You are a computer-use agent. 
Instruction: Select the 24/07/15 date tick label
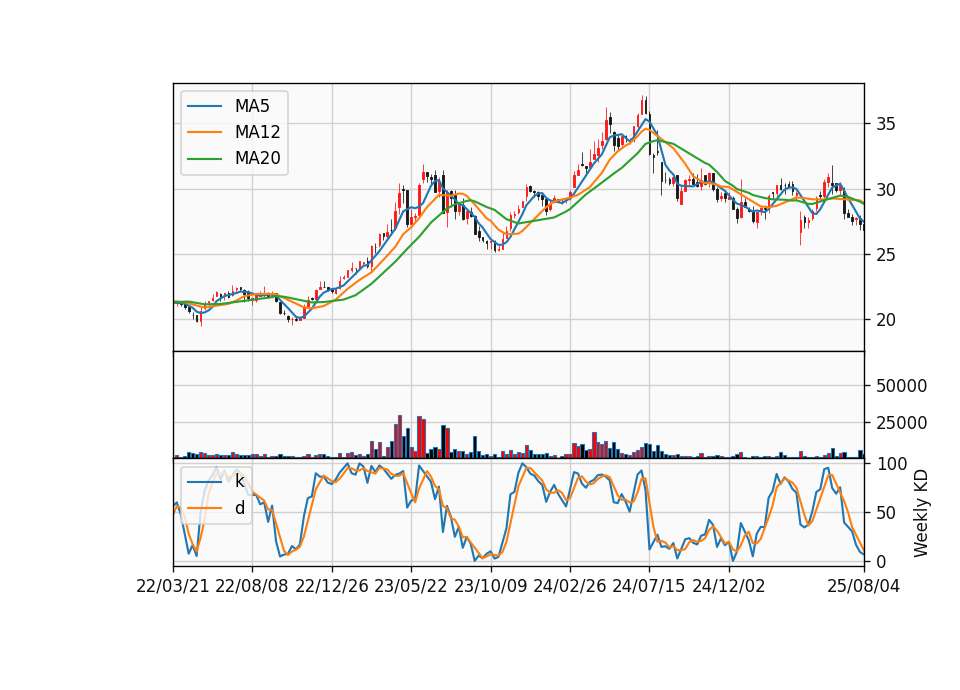click(x=649, y=586)
